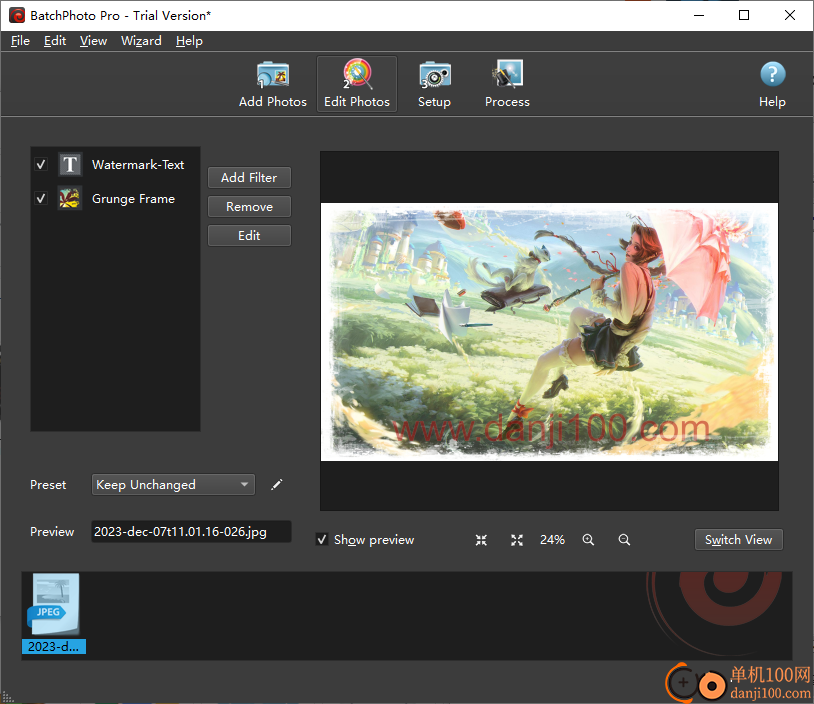This screenshot has height=704, width=814.
Task: Minimize the BatchPhoto Pro window
Action: tap(699, 16)
